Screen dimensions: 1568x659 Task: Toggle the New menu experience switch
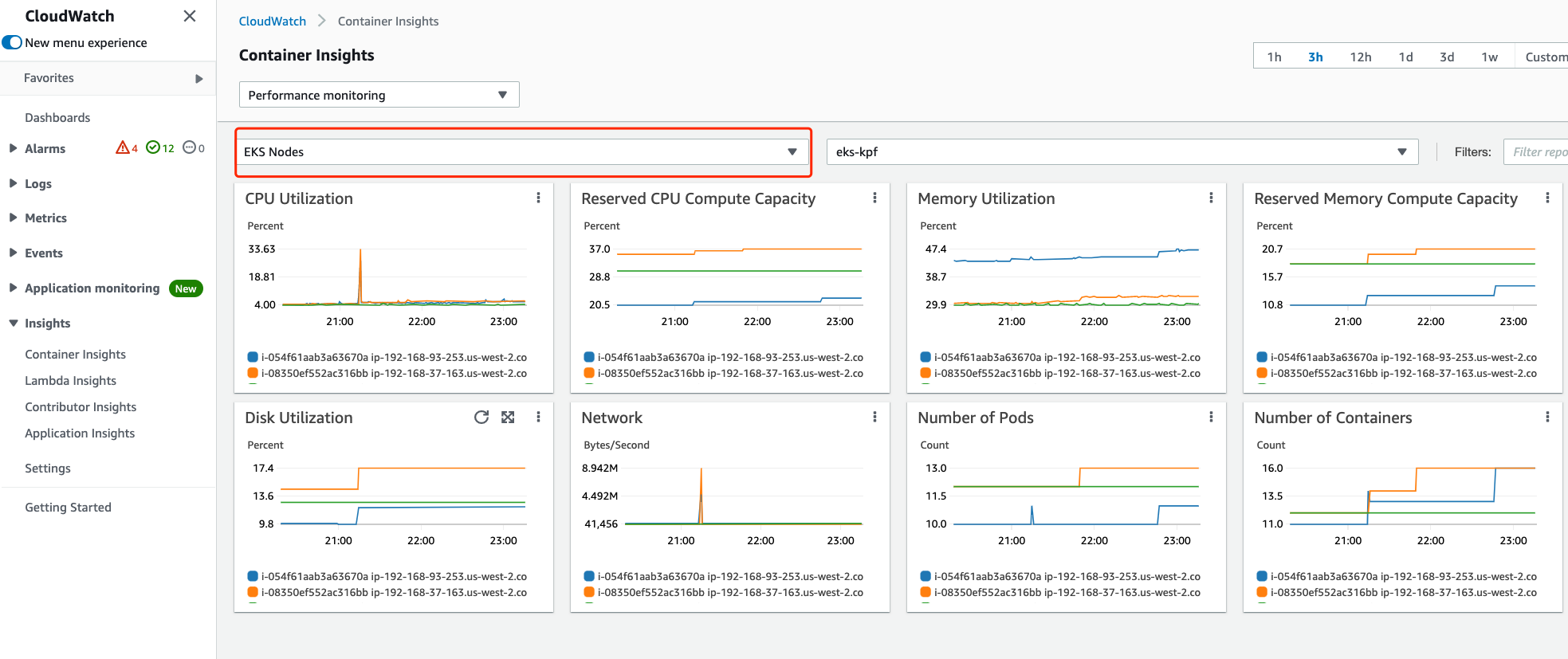click(x=12, y=42)
